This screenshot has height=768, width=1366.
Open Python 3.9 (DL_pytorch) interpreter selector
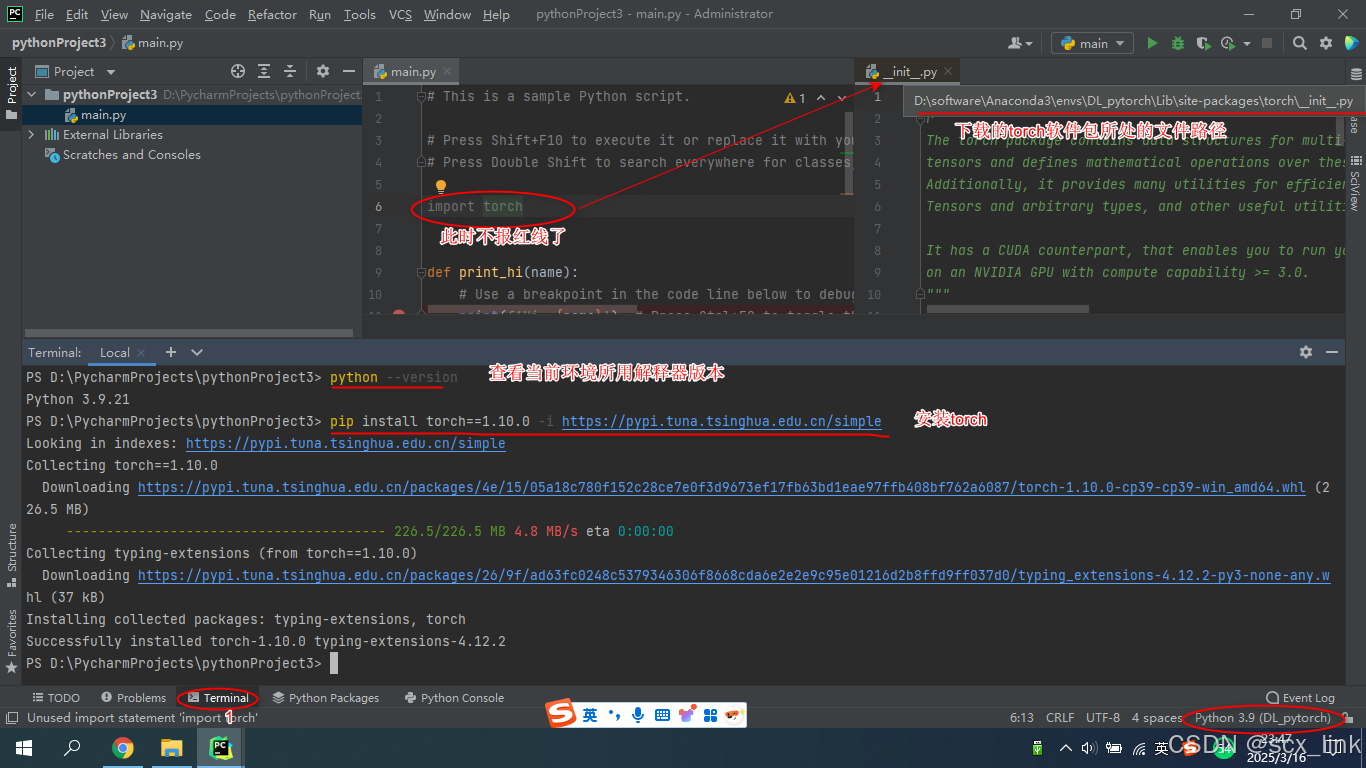[1263, 717]
